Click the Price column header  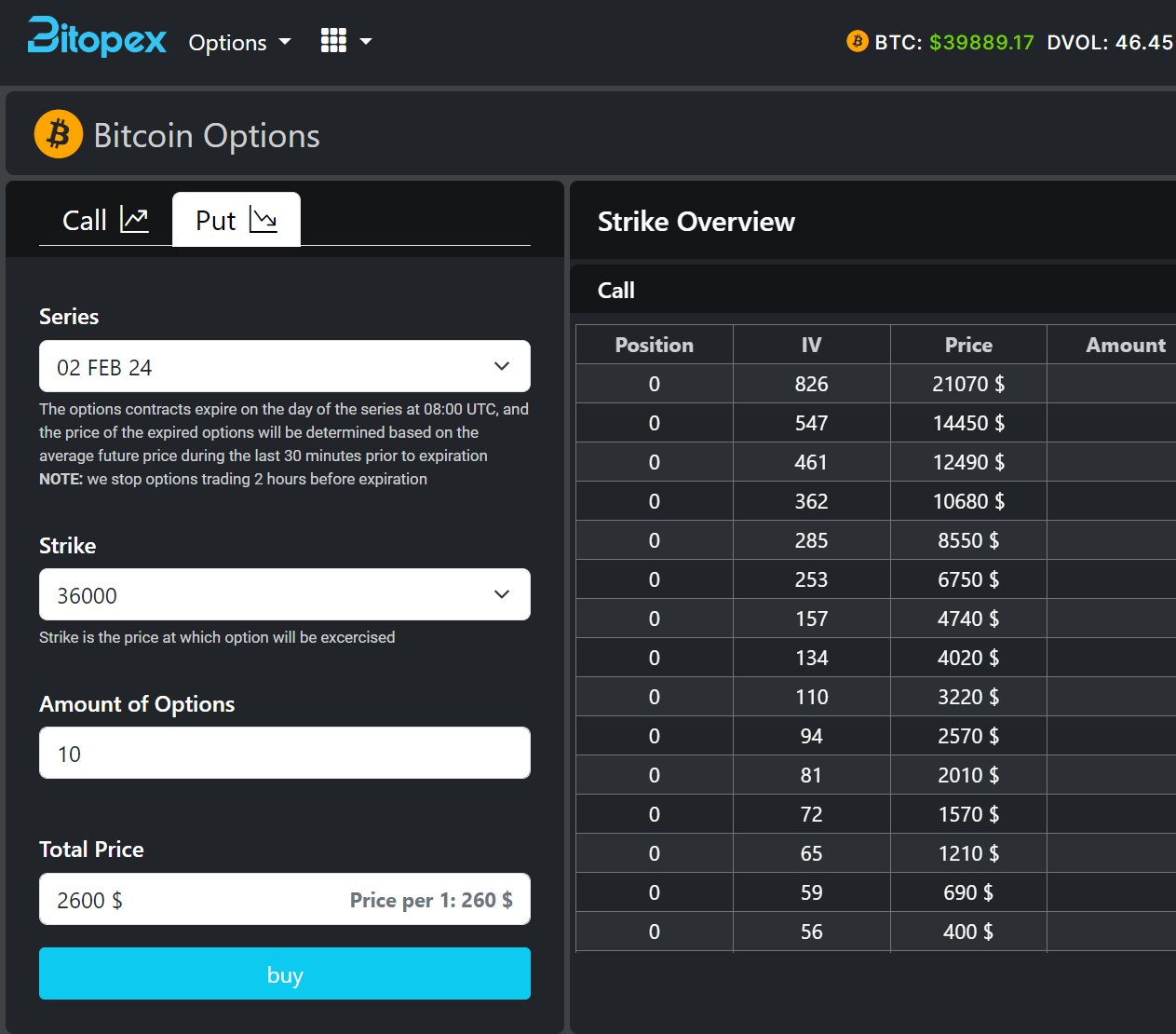[967, 345]
